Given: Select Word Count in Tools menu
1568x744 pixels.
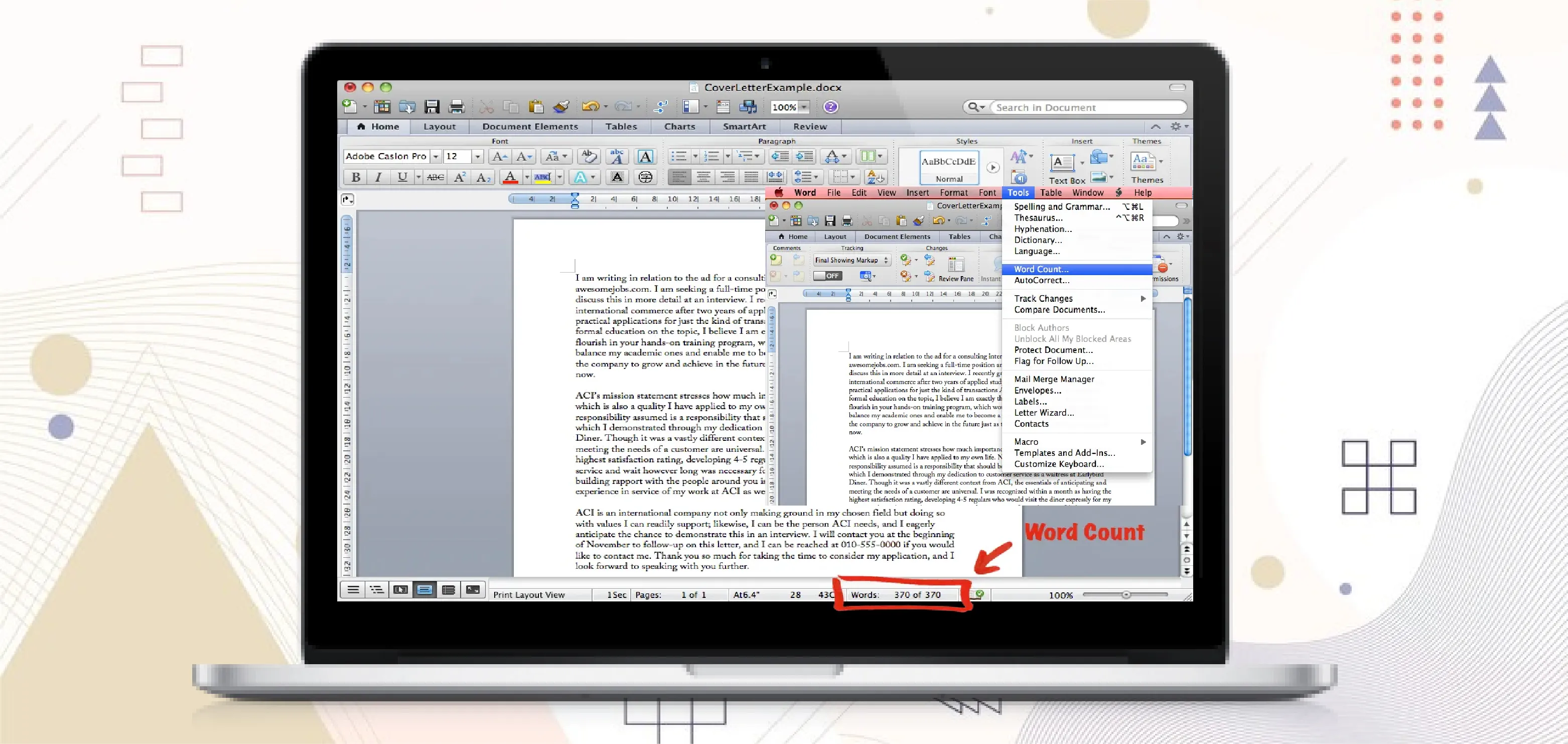Looking at the screenshot, I should coord(1041,269).
